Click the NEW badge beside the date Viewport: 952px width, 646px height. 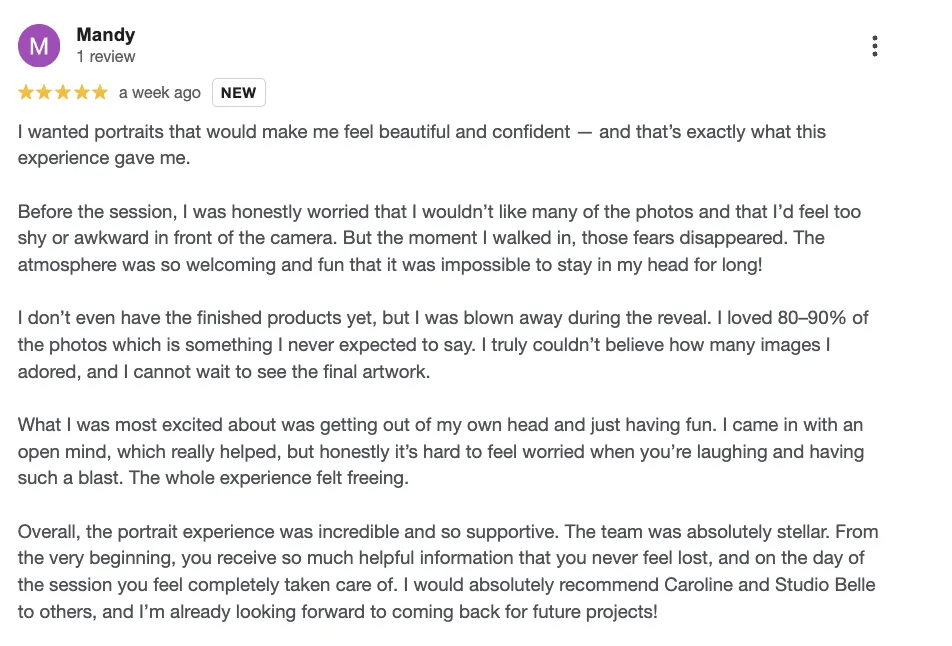pyautogui.click(x=238, y=93)
